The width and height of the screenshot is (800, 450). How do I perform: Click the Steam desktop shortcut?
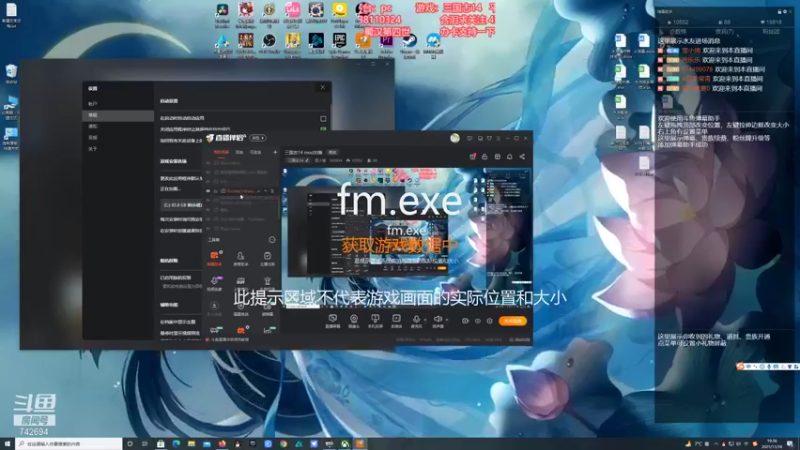410,45
